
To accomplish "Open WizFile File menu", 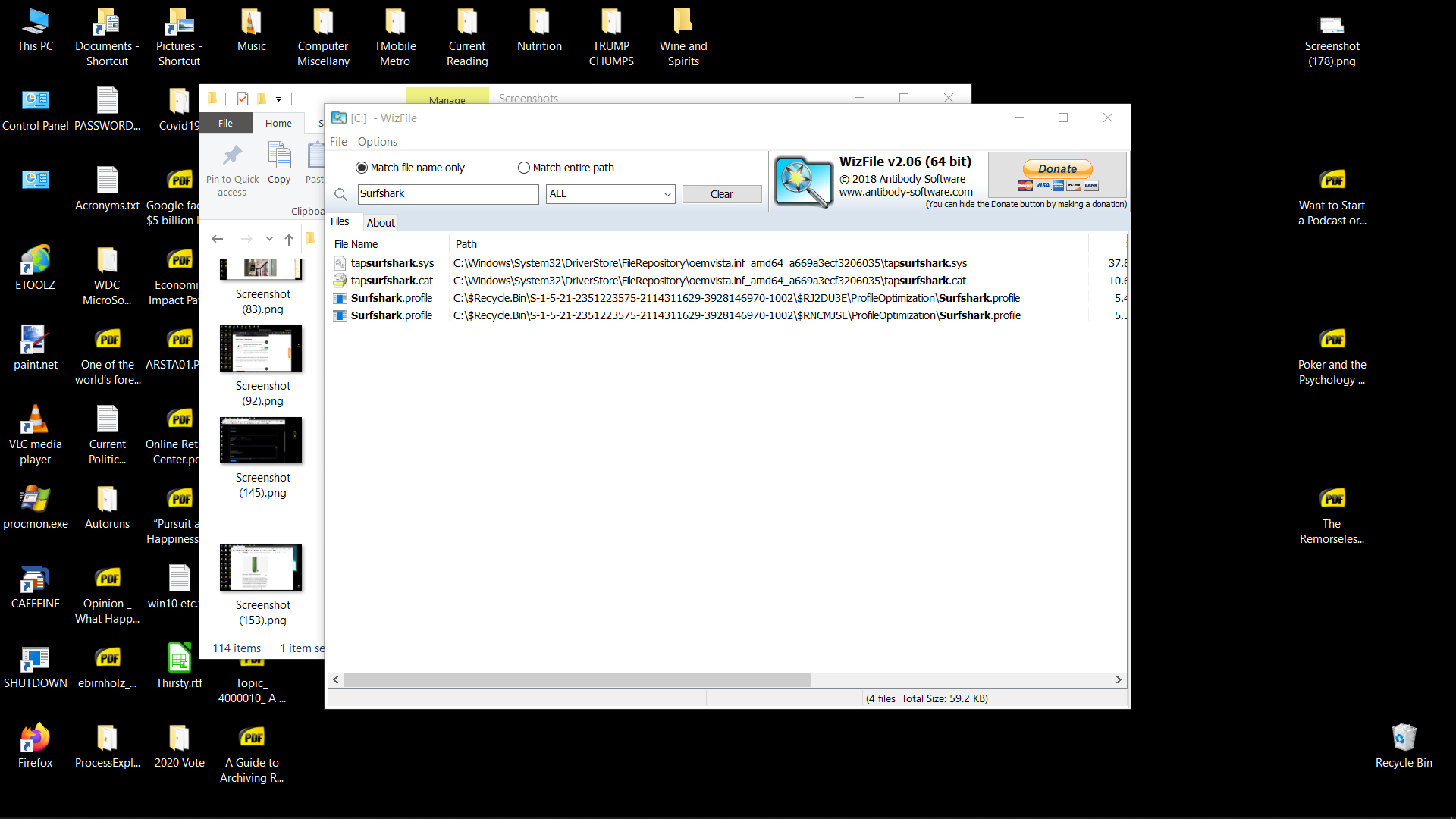I will pyautogui.click(x=338, y=142).
